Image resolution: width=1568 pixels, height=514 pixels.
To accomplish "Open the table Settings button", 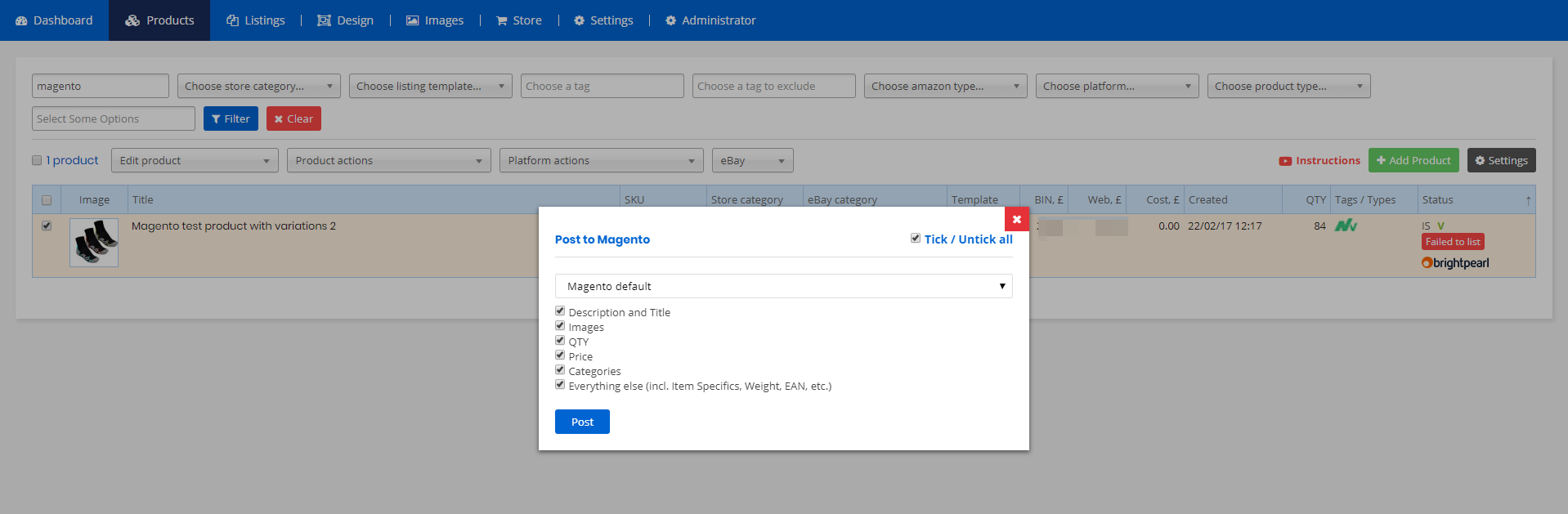I will click(x=1501, y=160).
